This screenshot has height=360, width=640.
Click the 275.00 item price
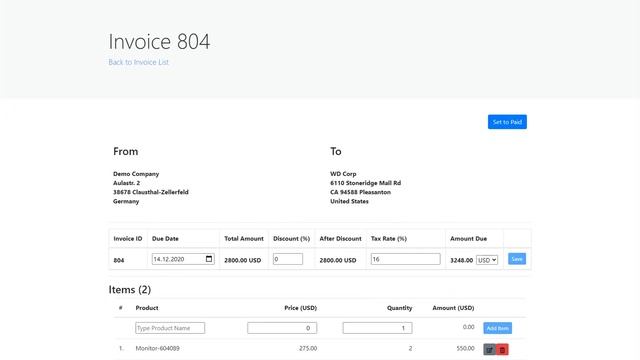[308, 348]
